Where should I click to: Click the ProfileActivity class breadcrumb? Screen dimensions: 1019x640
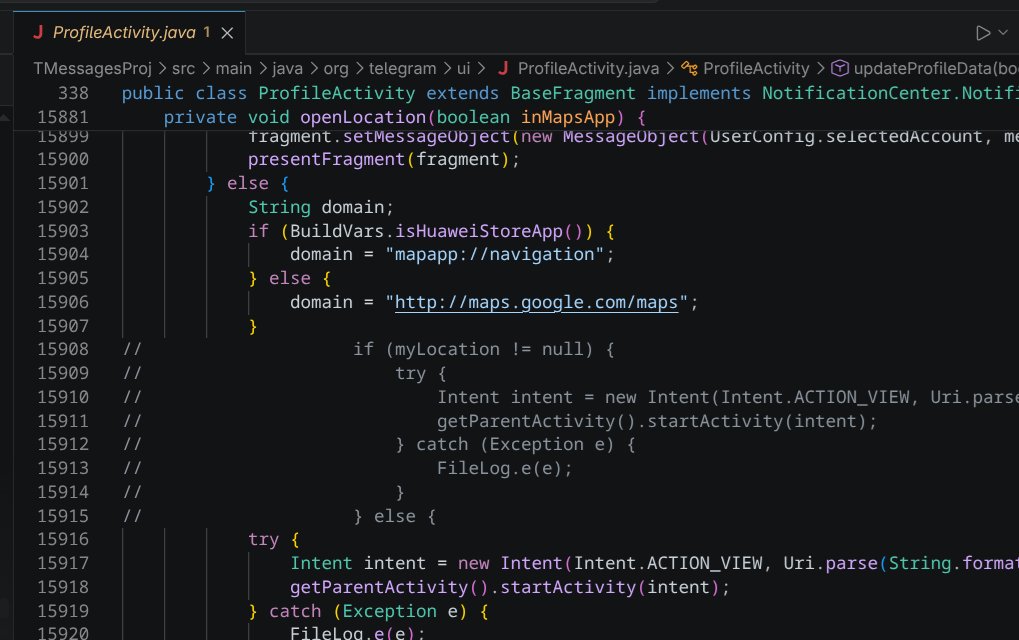[x=756, y=68]
